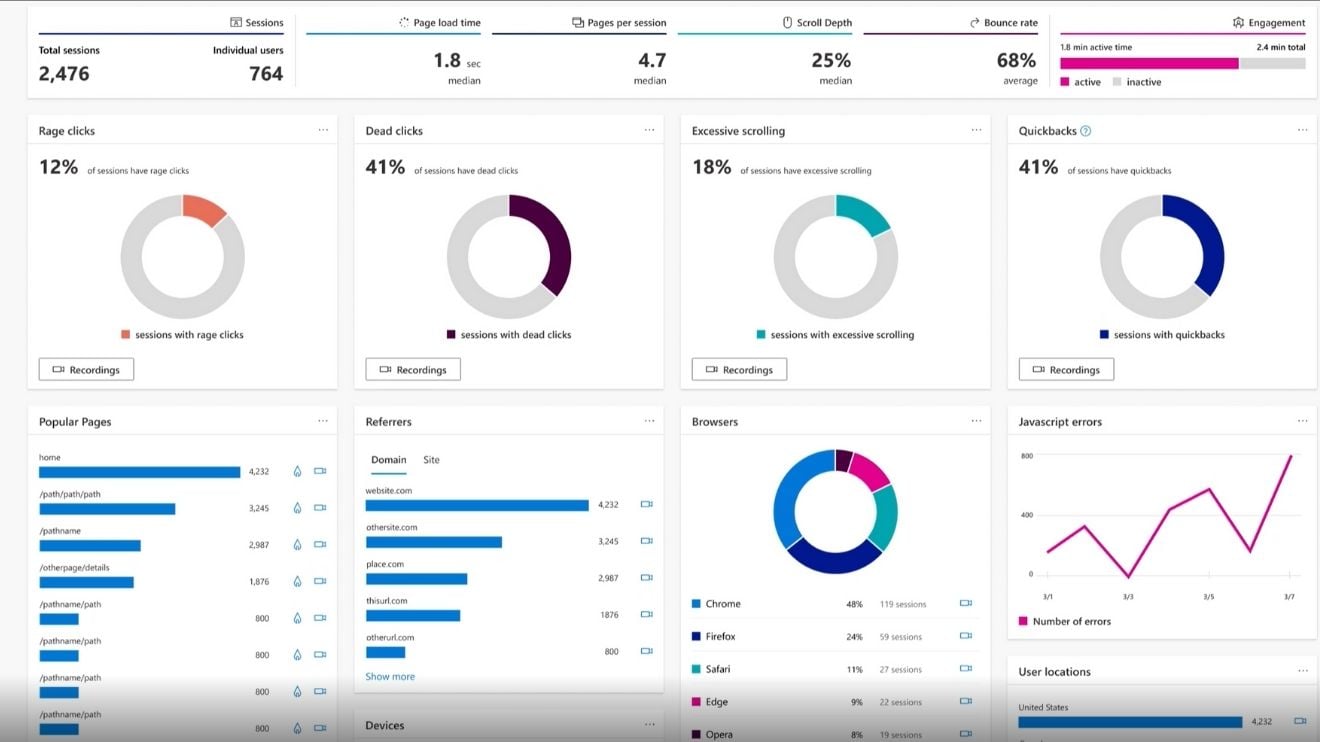Open the Quickbacks card options menu
Image resolution: width=1320 pixels, height=742 pixels.
(x=1303, y=130)
